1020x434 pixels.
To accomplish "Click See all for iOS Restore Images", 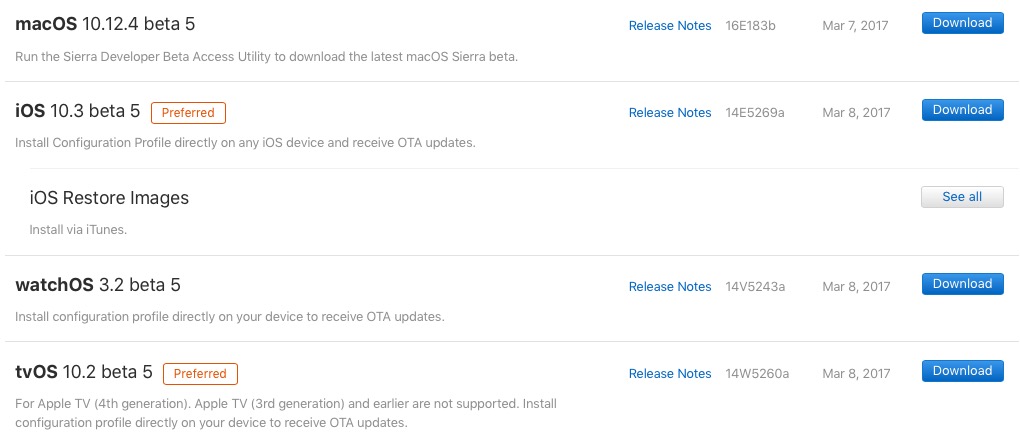I will (x=962, y=197).
